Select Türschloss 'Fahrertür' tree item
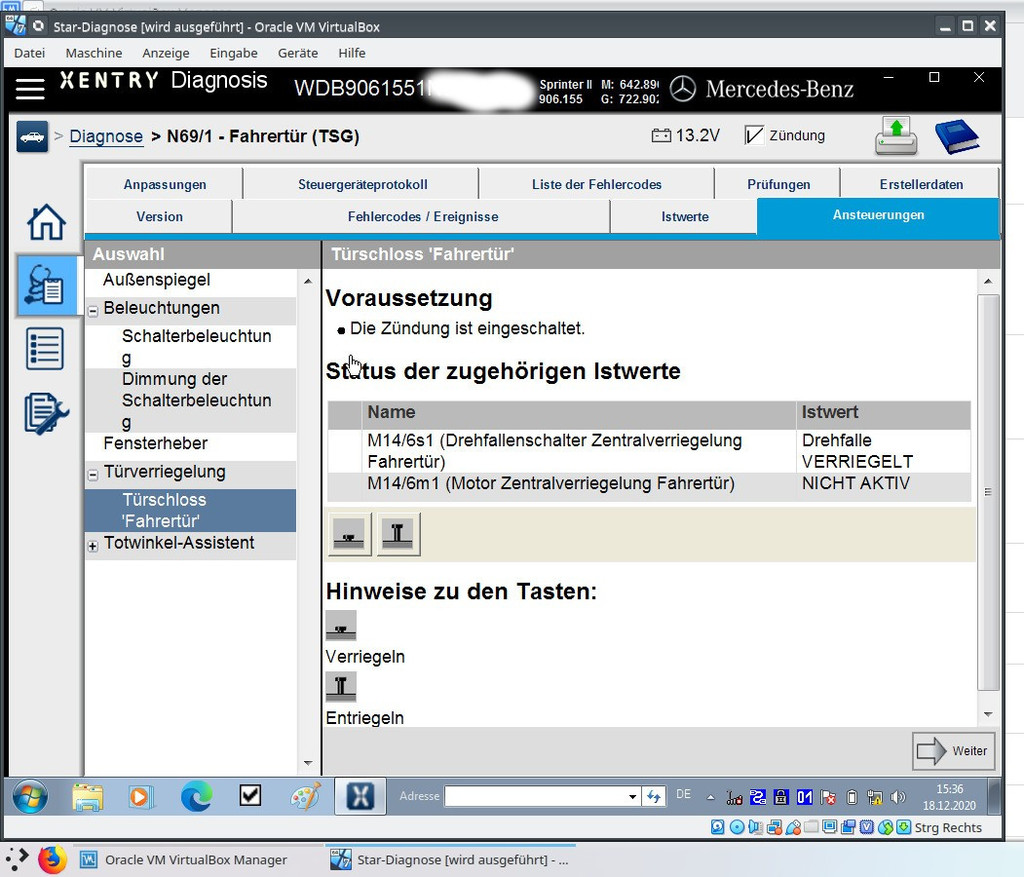 click(191, 510)
